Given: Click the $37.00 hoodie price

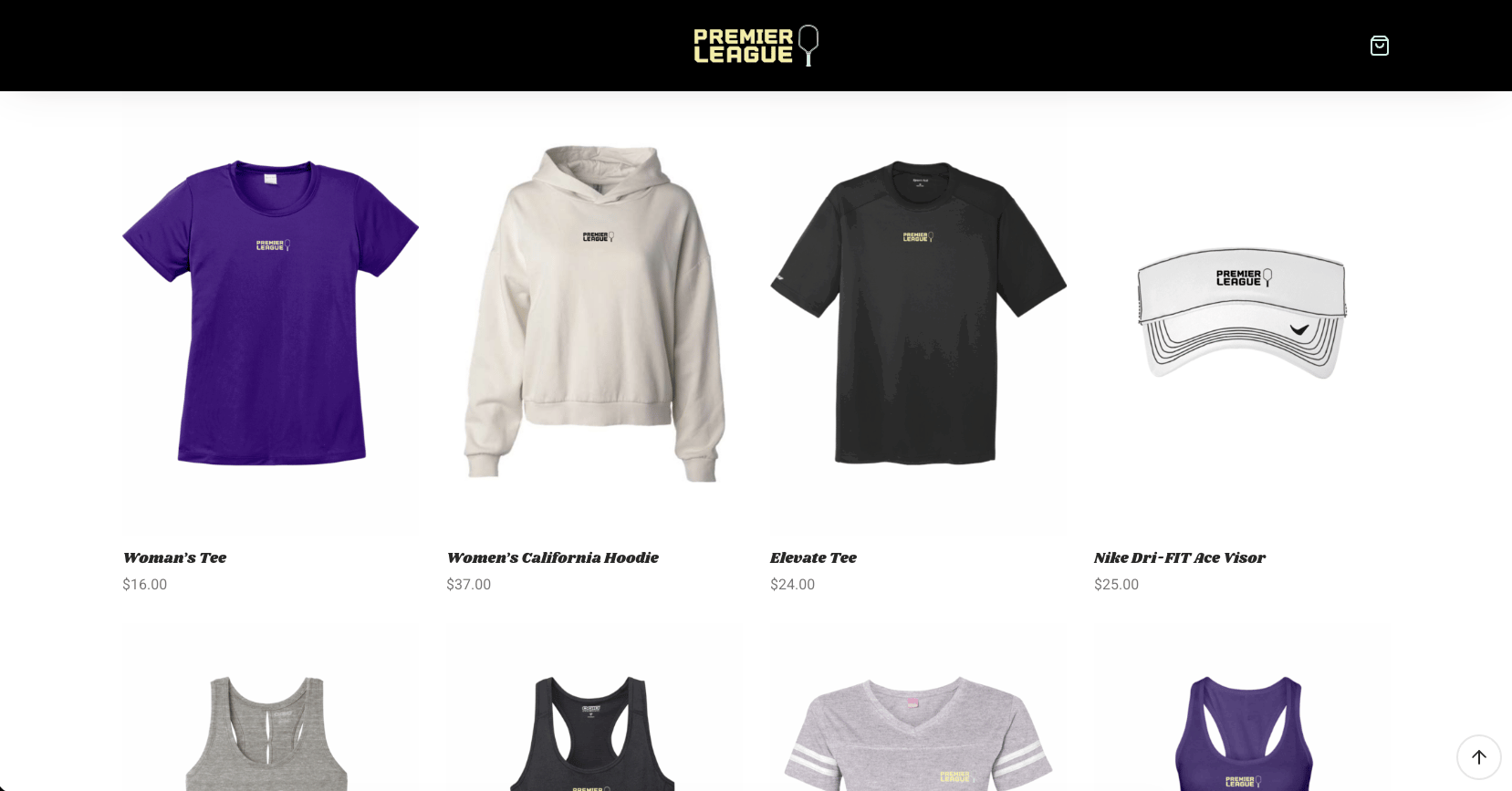Looking at the screenshot, I should 468,585.
